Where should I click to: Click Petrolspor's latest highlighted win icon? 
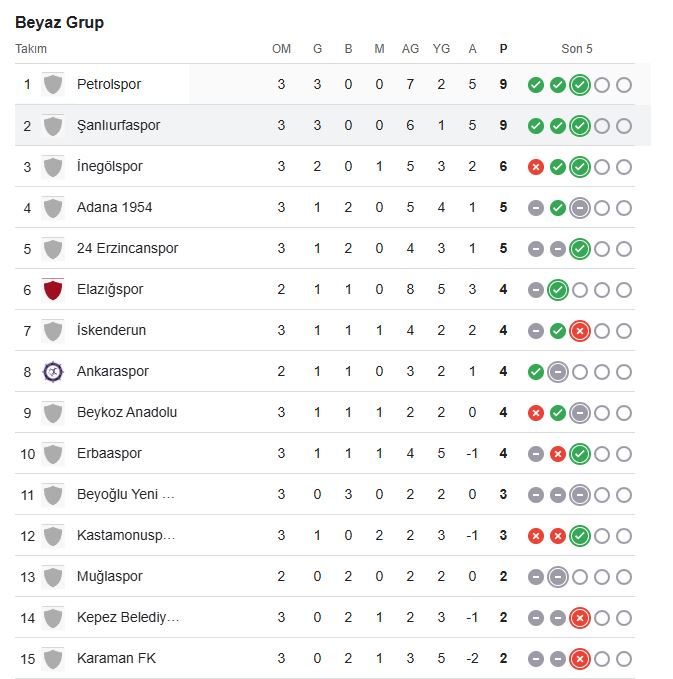pos(579,85)
